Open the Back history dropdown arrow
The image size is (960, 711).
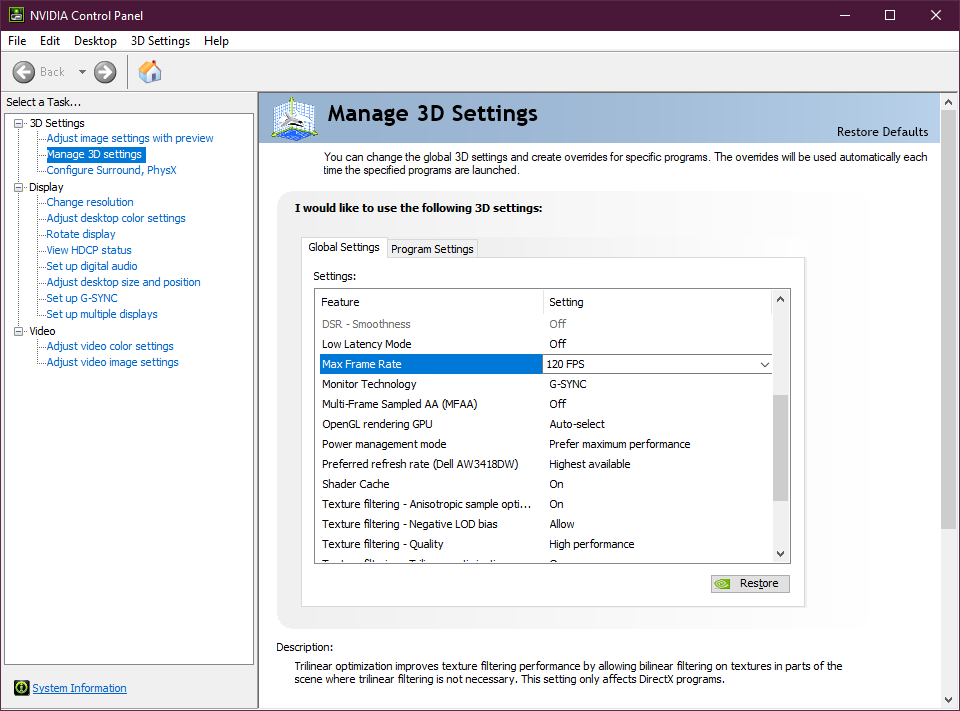pos(82,72)
